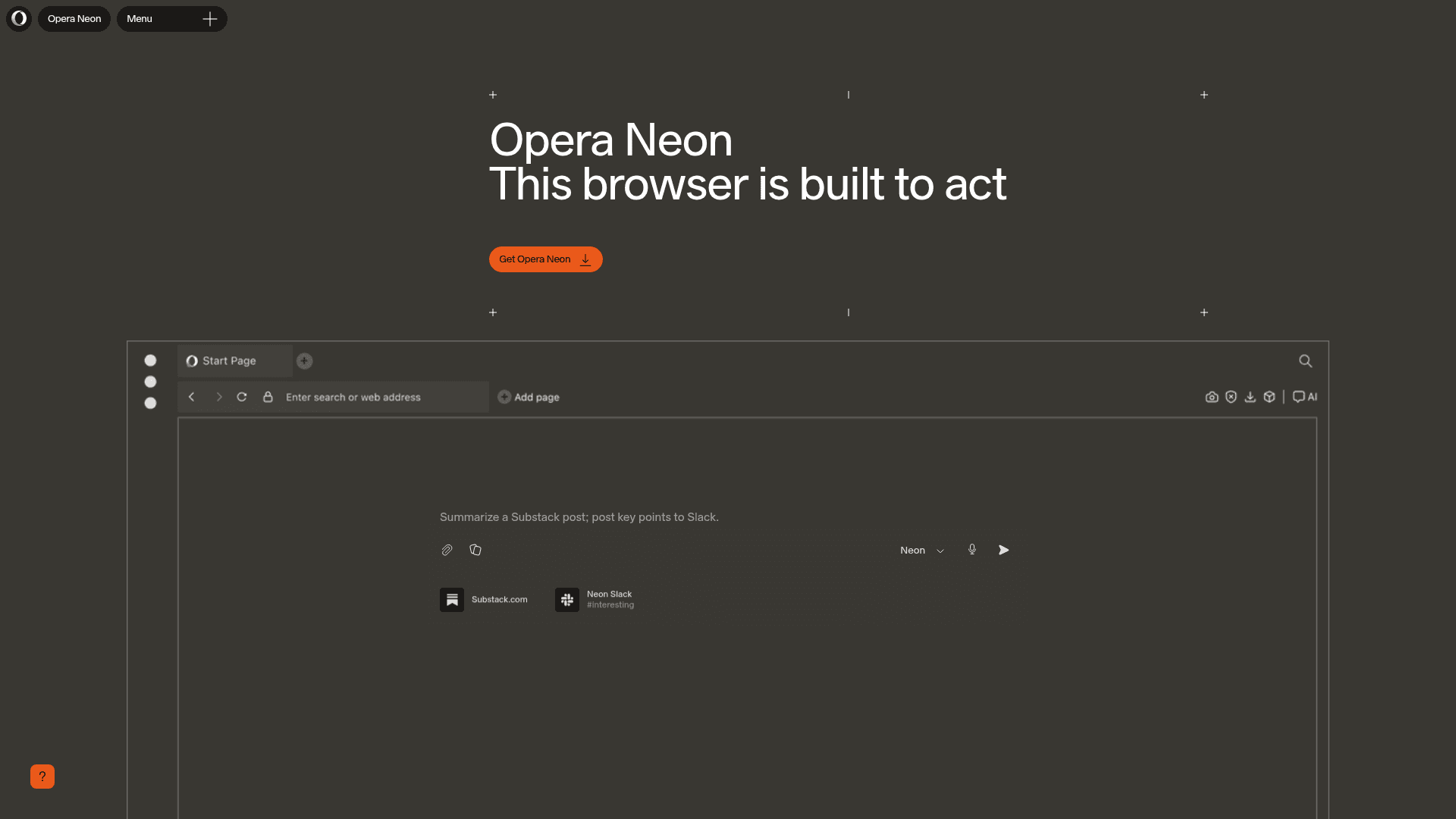Open a new tab with the plus icon
Image resolution: width=1456 pixels, height=819 pixels.
[x=304, y=361]
